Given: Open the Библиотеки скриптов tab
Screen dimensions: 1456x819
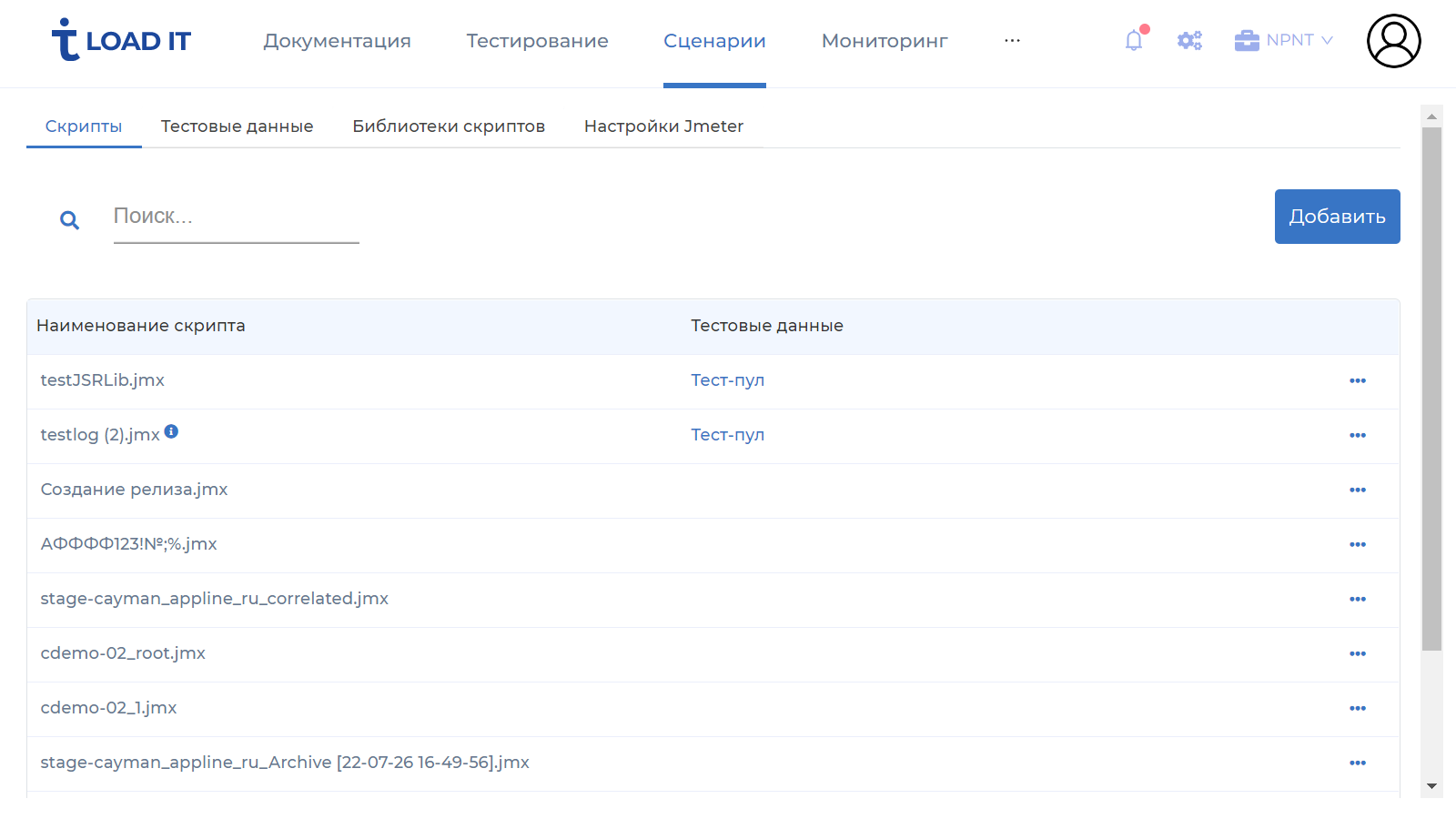Looking at the screenshot, I should point(448,126).
